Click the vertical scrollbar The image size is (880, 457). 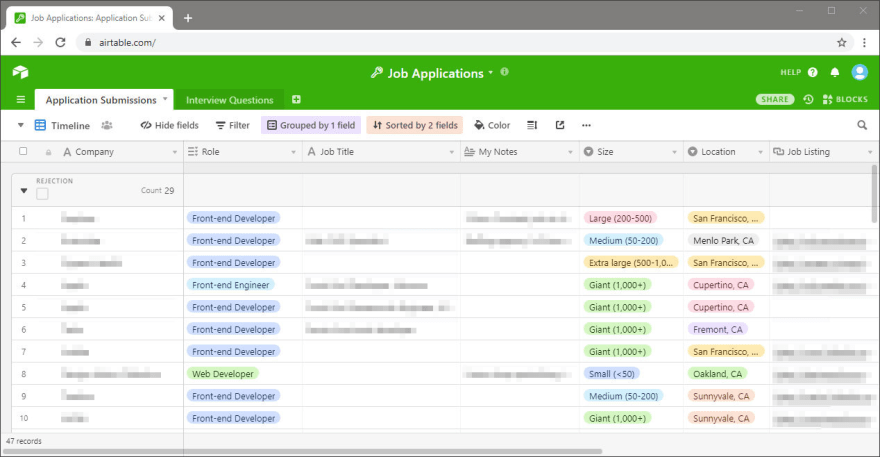coord(874,194)
